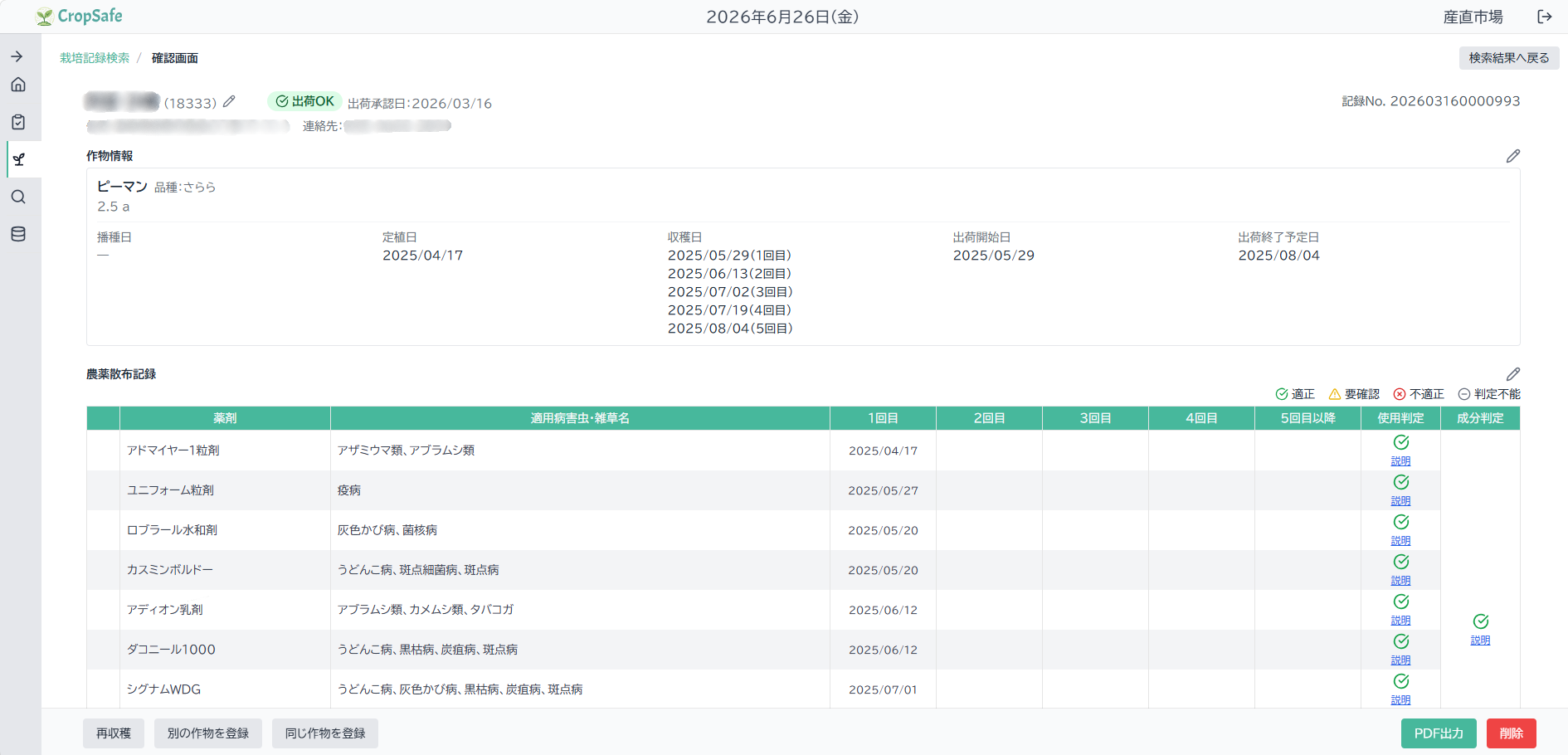Click the 5回目以降 column header

coord(1307,418)
